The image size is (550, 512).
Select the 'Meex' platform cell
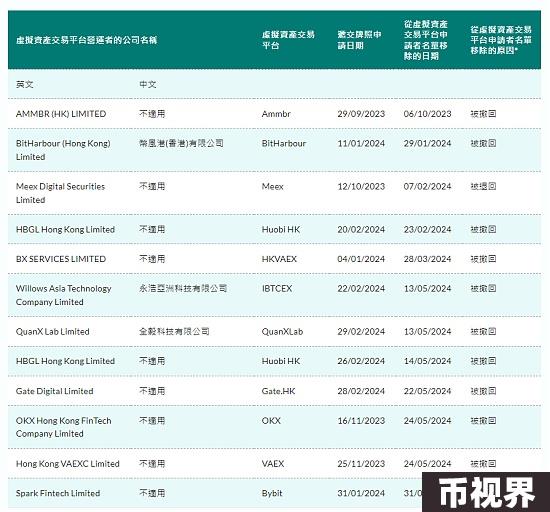[x=273, y=187]
